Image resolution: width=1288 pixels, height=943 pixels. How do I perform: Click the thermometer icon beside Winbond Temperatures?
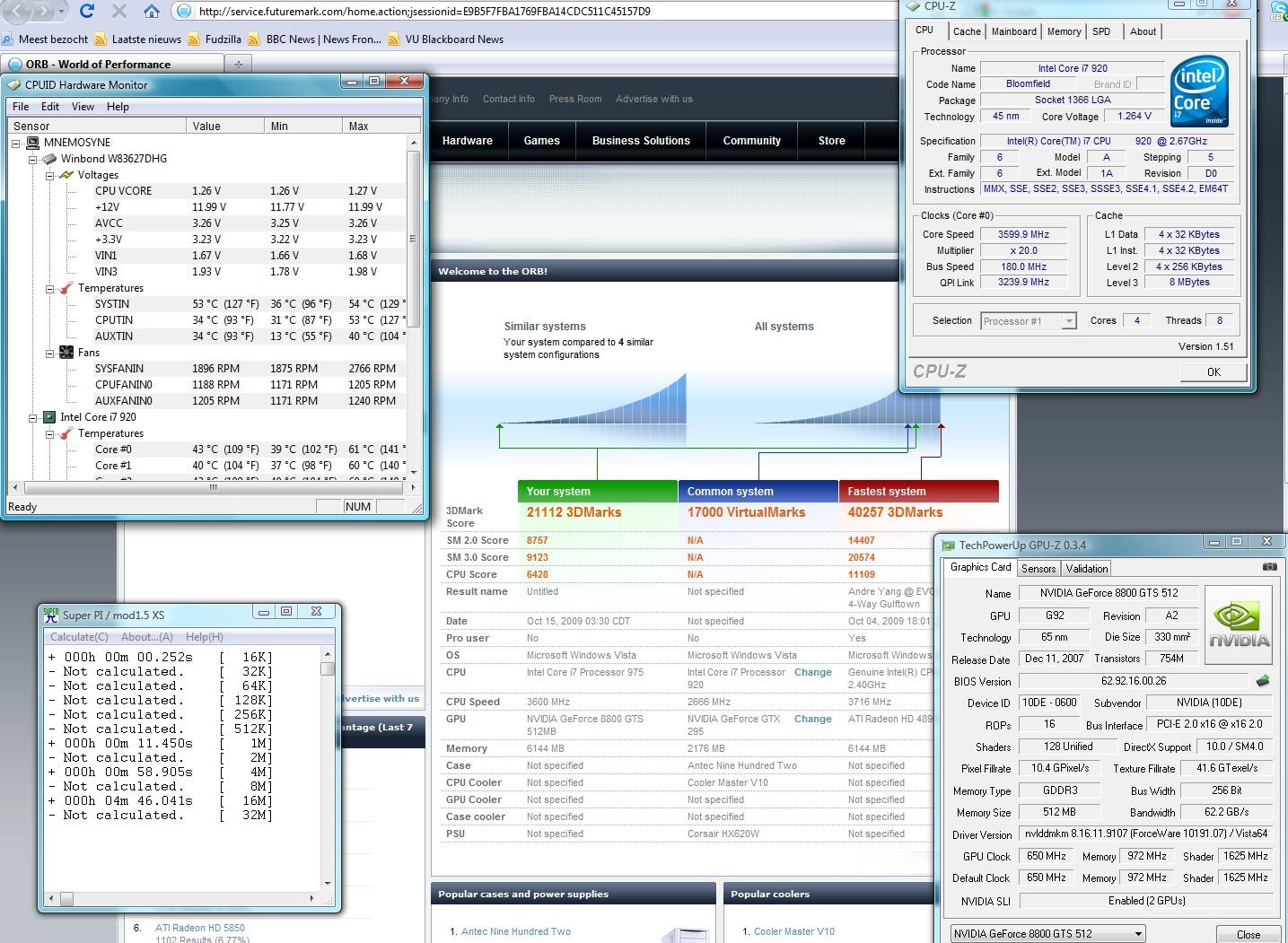[66, 288]
